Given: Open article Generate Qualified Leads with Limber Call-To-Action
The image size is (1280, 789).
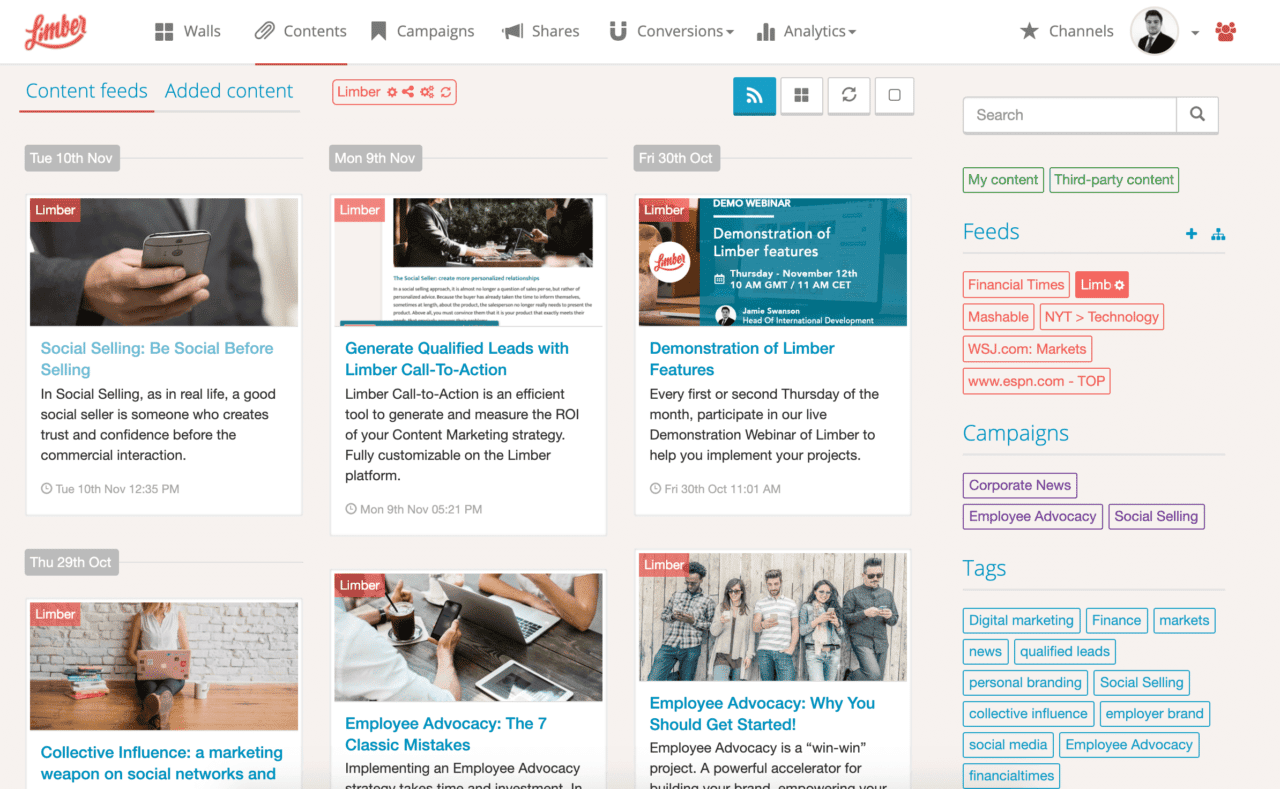Looking at the screenshot, I should (457, 359).
